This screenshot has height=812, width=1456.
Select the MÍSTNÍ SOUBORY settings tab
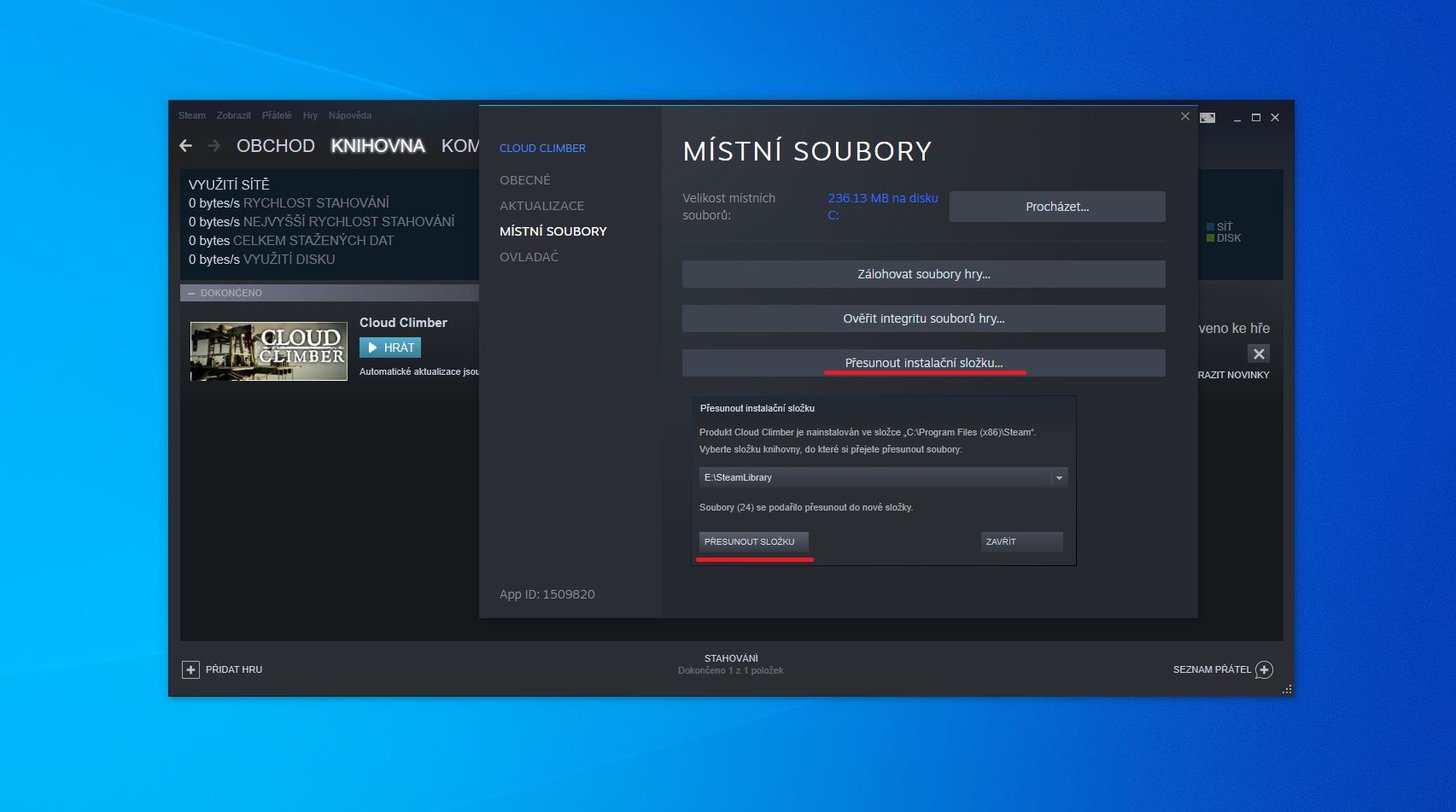pos(553,231)
